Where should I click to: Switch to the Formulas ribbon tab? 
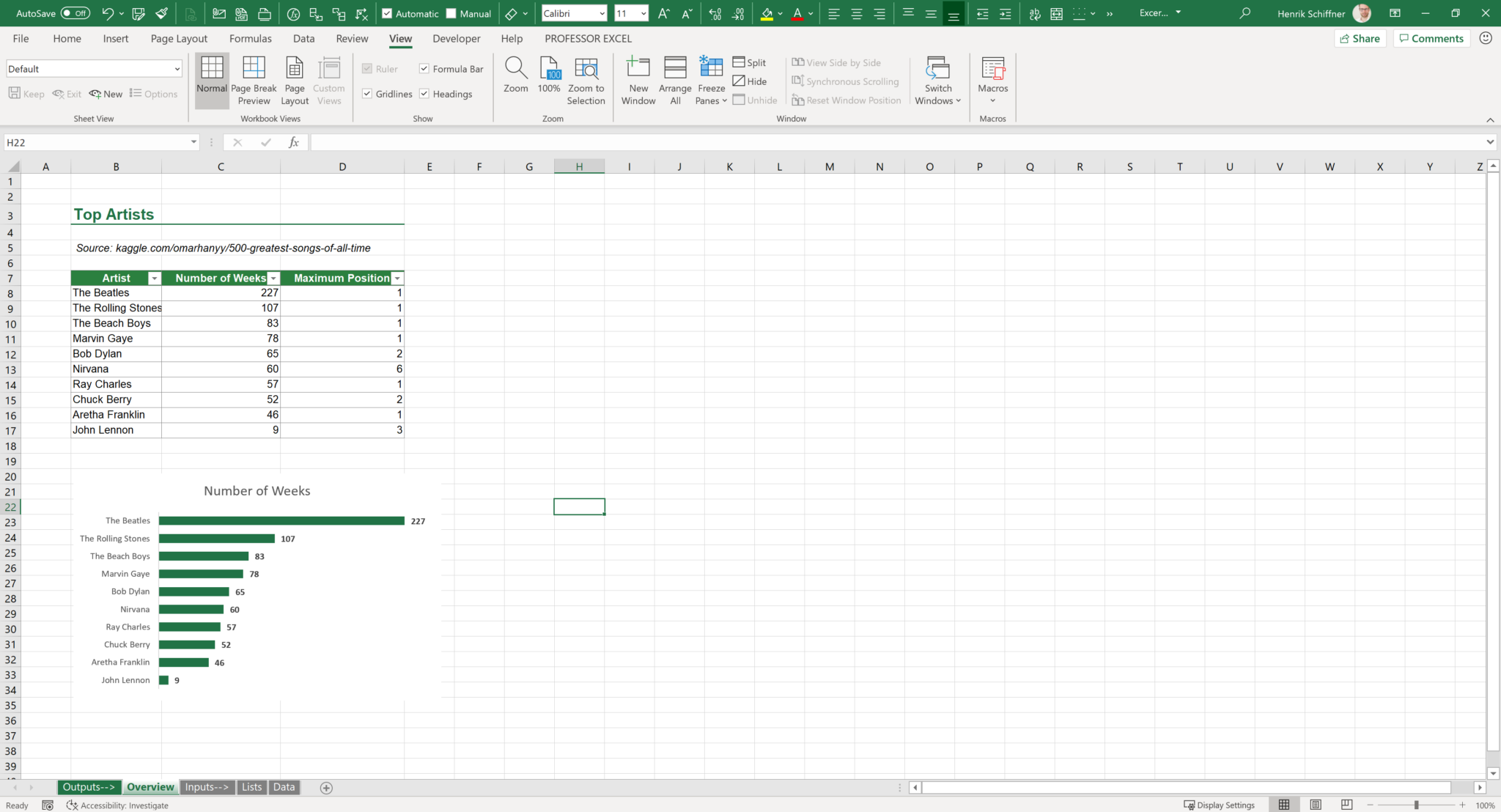[250, 38]
